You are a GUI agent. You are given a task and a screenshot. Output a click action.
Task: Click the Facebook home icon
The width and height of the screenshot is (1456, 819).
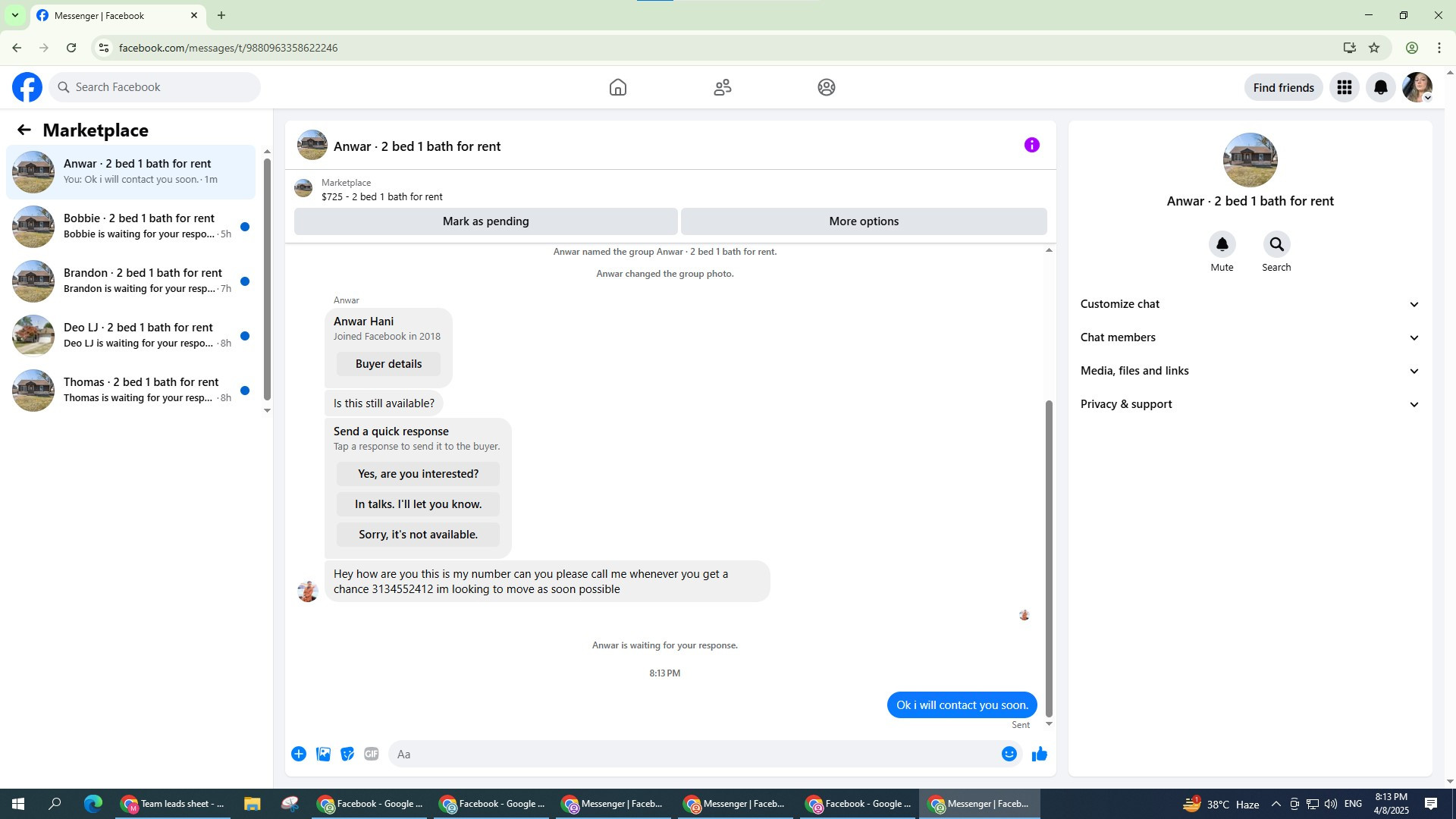(x=617, y=87)
